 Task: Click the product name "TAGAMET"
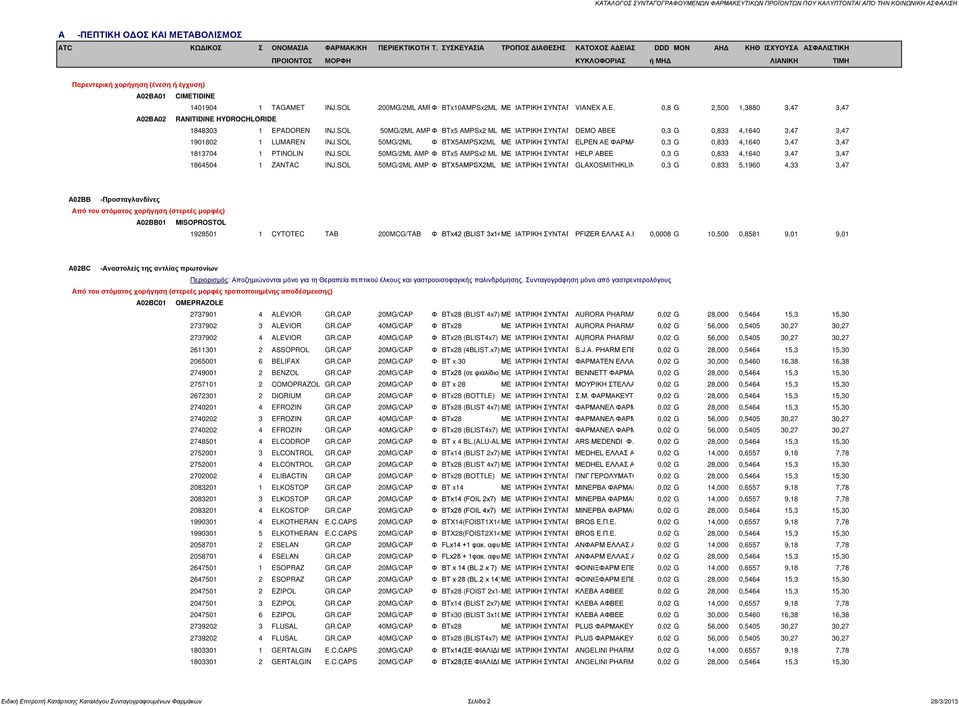click(x=287, y=108)
